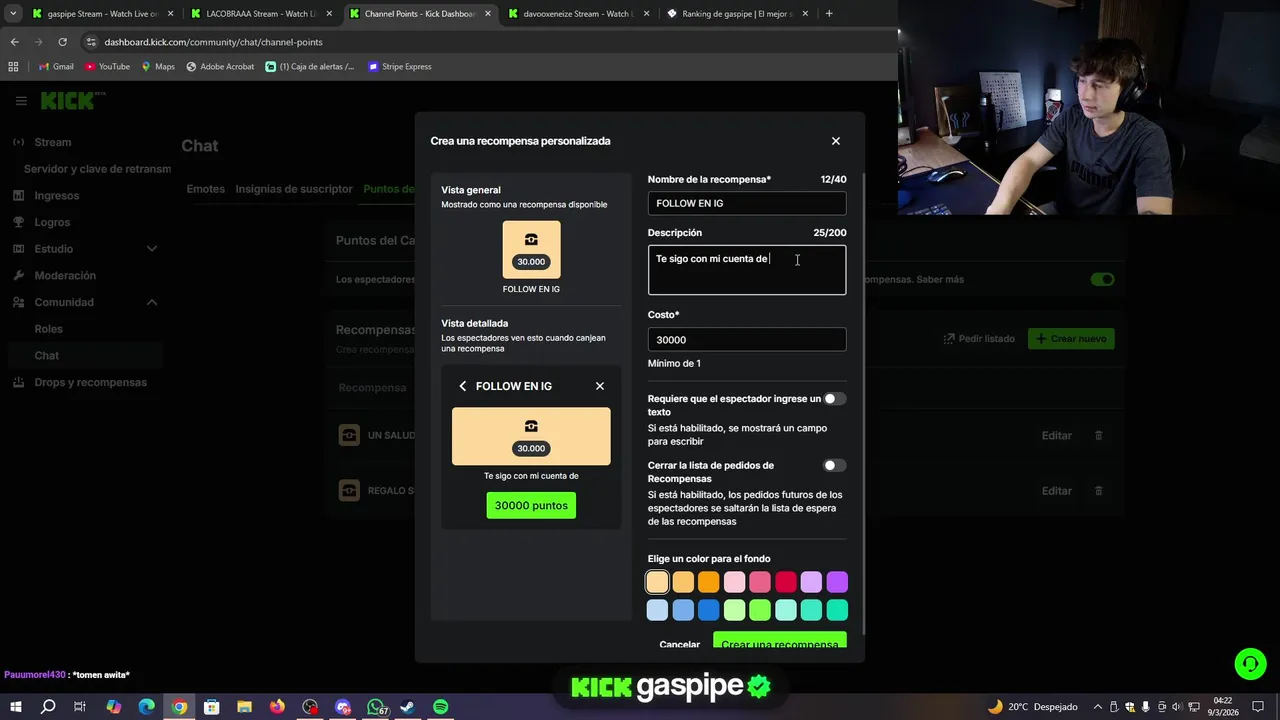Image resolution: width=1280 pixels, height=720 pixels.
Task: Go back with the browser back arrow
Action: coord(14,42)
